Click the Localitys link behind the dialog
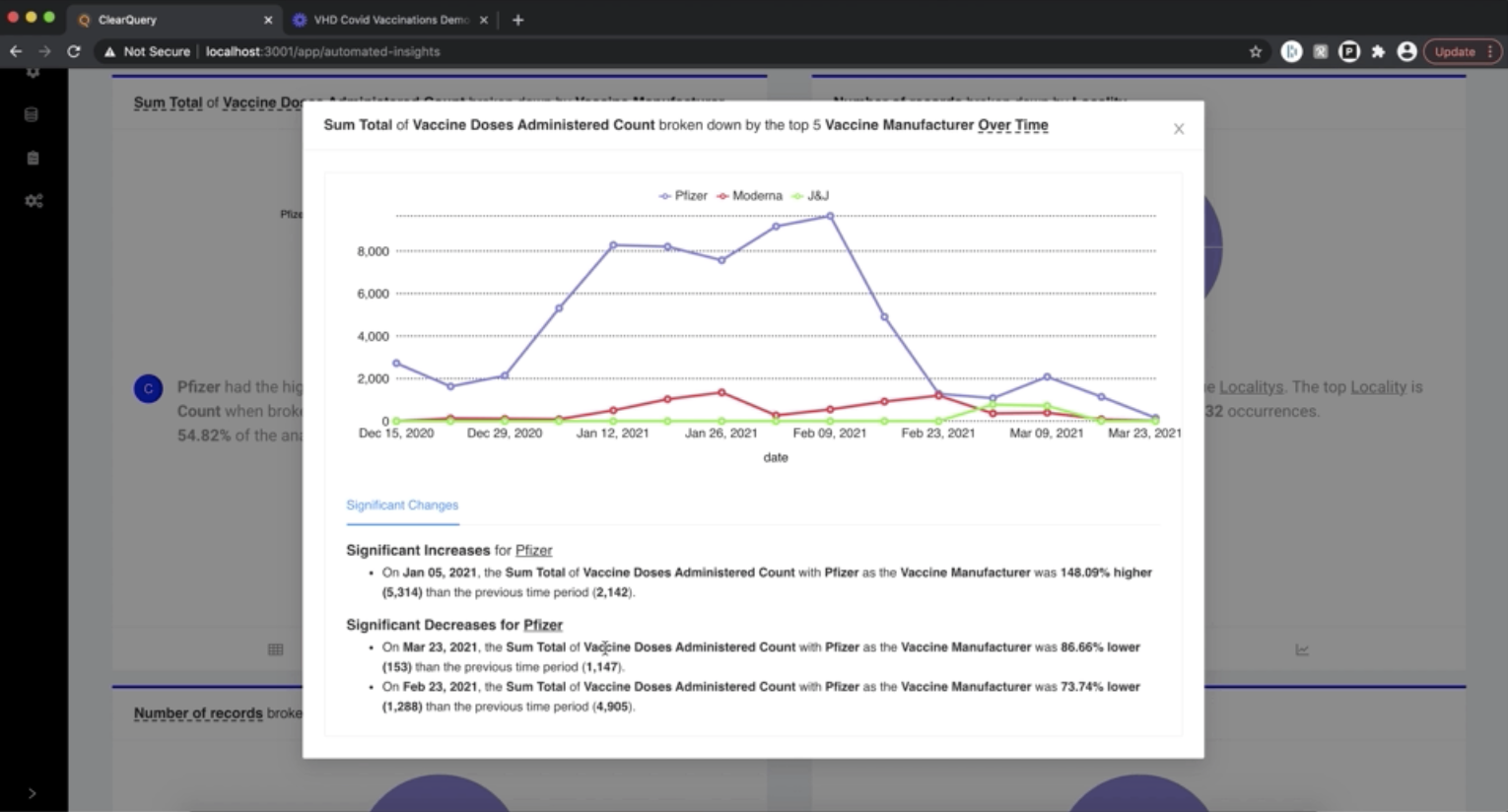Screen dimensions: 1508x812 (1251, 387)
